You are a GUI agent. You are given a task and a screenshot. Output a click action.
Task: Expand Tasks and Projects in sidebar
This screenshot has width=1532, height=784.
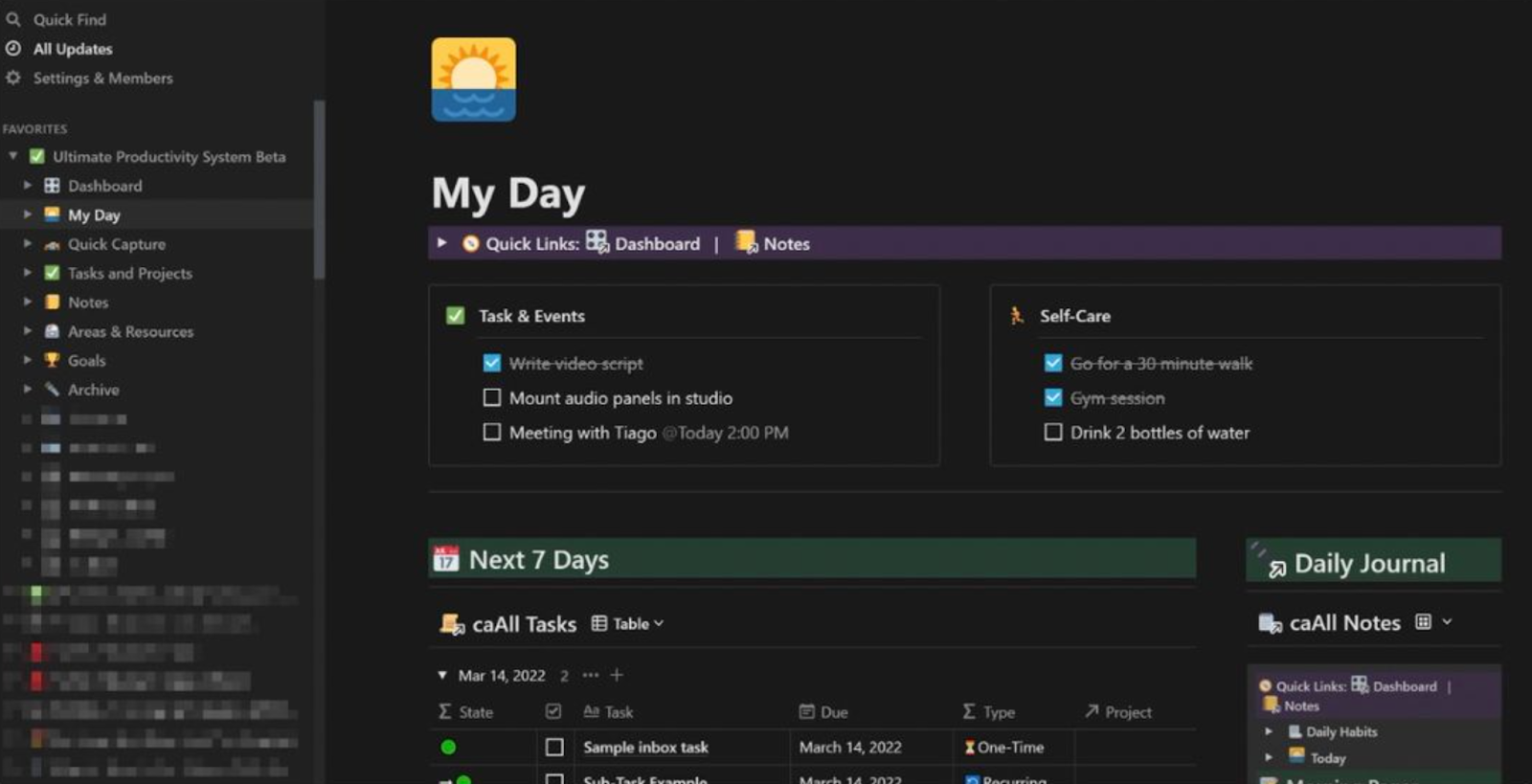[x=28, y=273]
